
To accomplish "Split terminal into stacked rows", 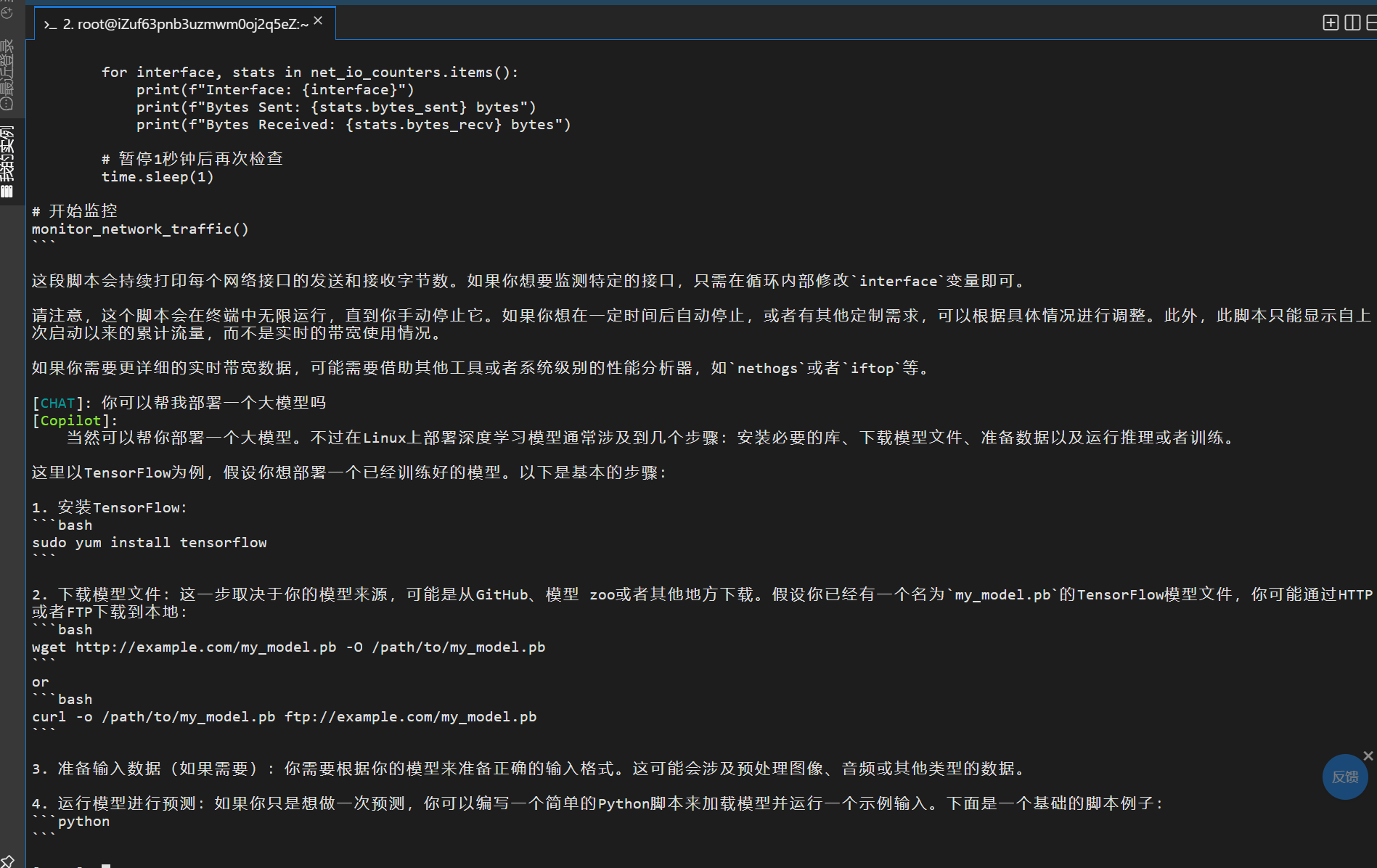I will (x=1371, y=22).
